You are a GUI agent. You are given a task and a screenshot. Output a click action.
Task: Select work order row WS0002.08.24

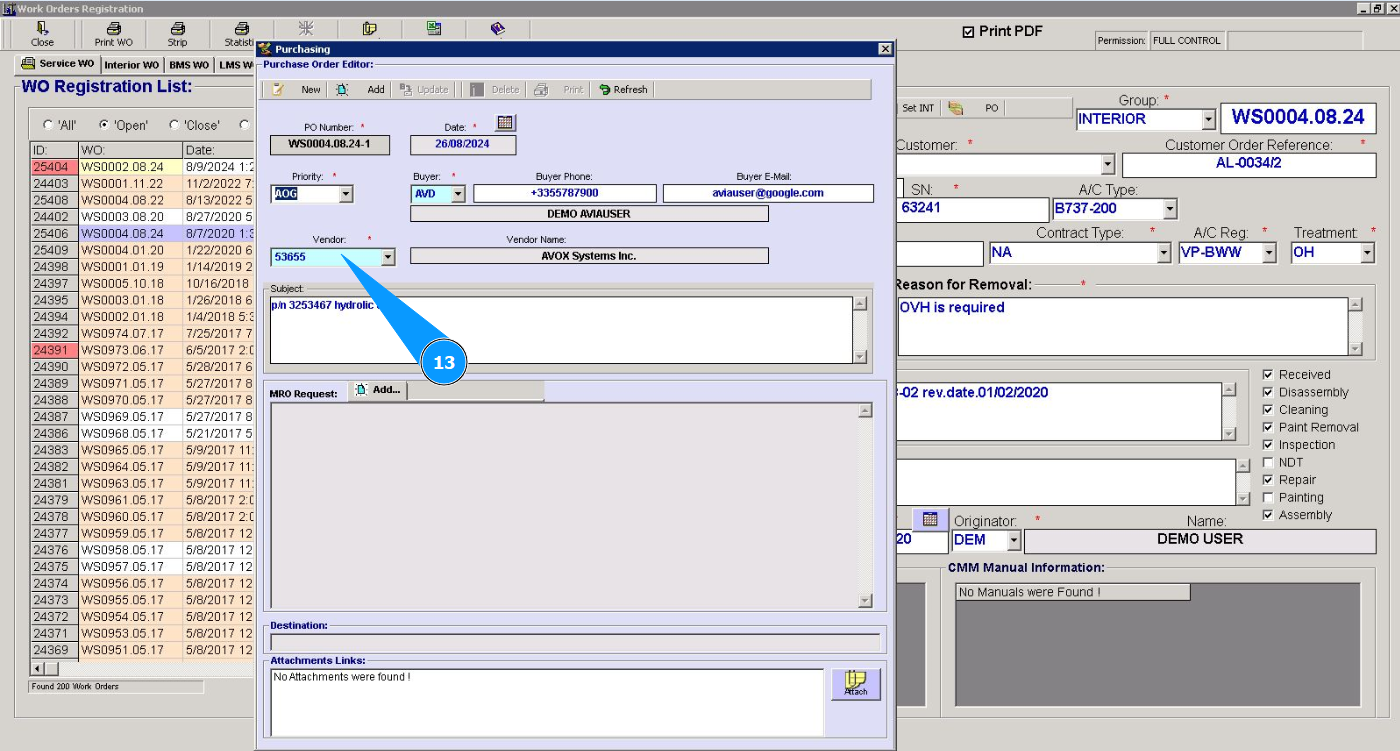[141, 167]
